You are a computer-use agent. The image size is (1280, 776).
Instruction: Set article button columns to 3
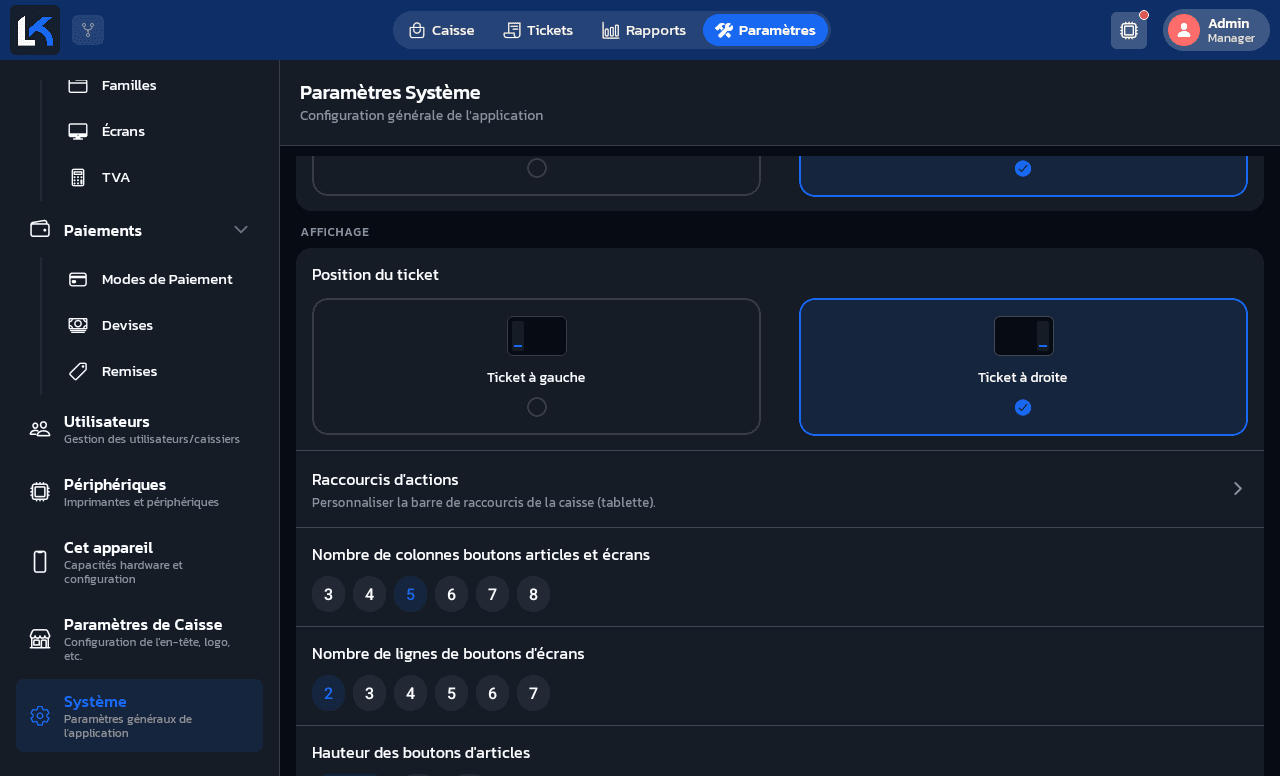[328, 594]
